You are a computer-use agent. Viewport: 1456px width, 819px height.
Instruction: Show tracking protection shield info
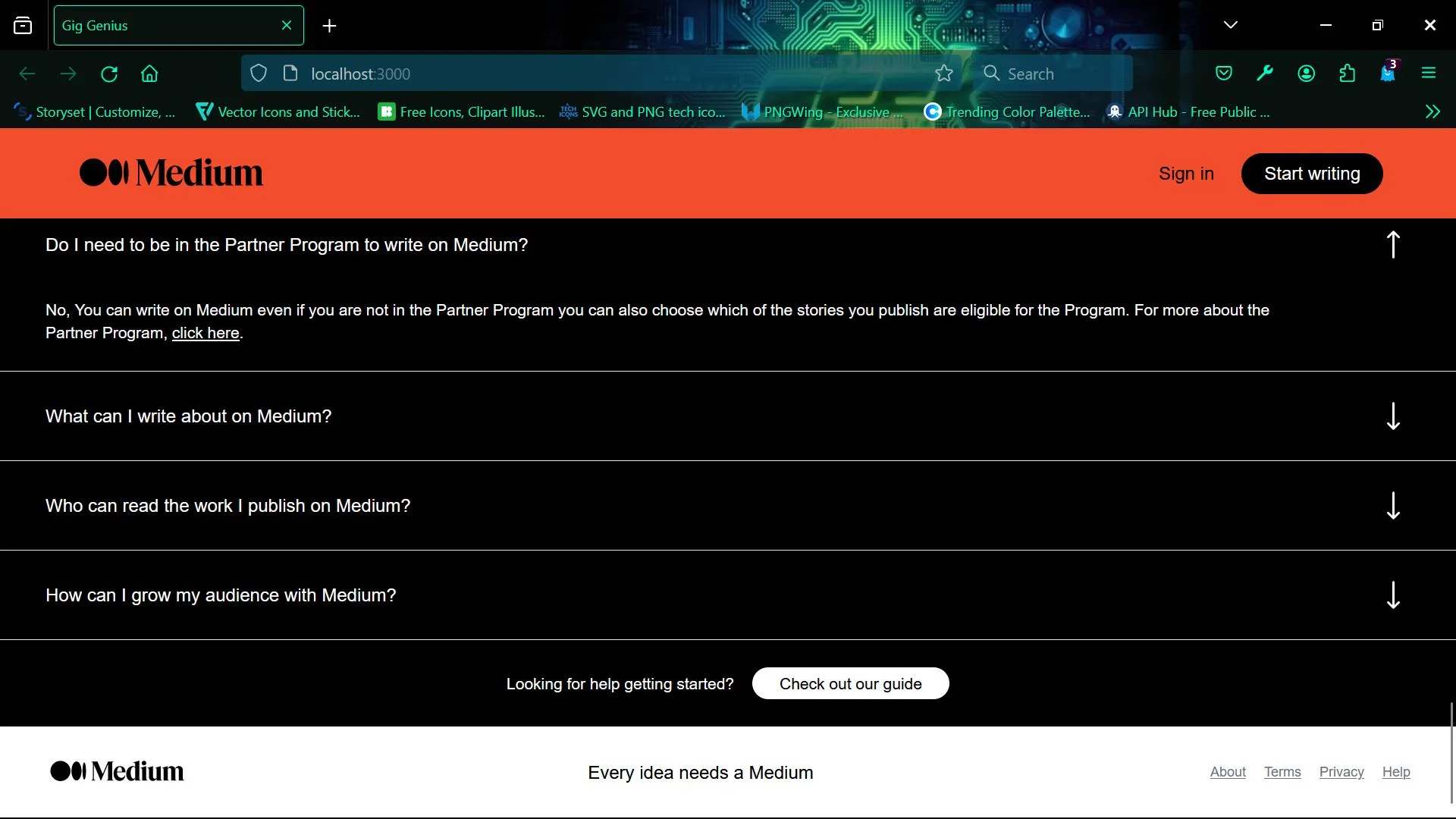click(259, 74)
